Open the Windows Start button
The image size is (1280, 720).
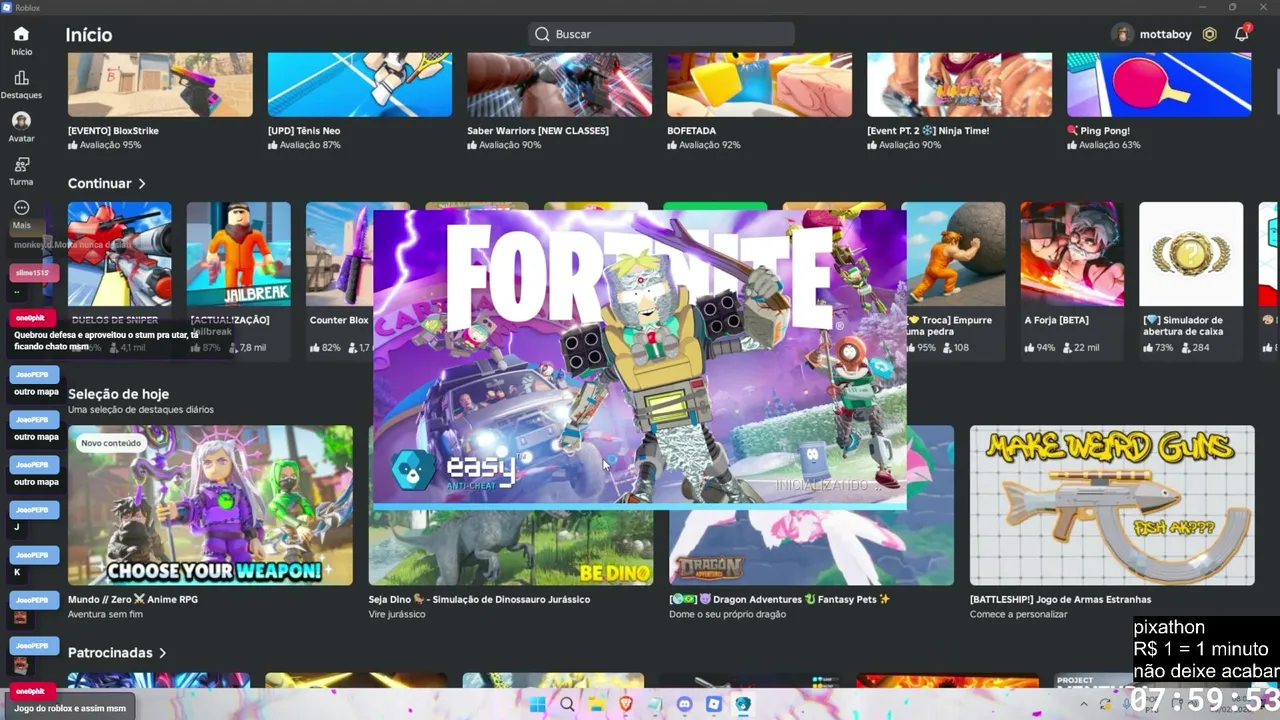537,704
